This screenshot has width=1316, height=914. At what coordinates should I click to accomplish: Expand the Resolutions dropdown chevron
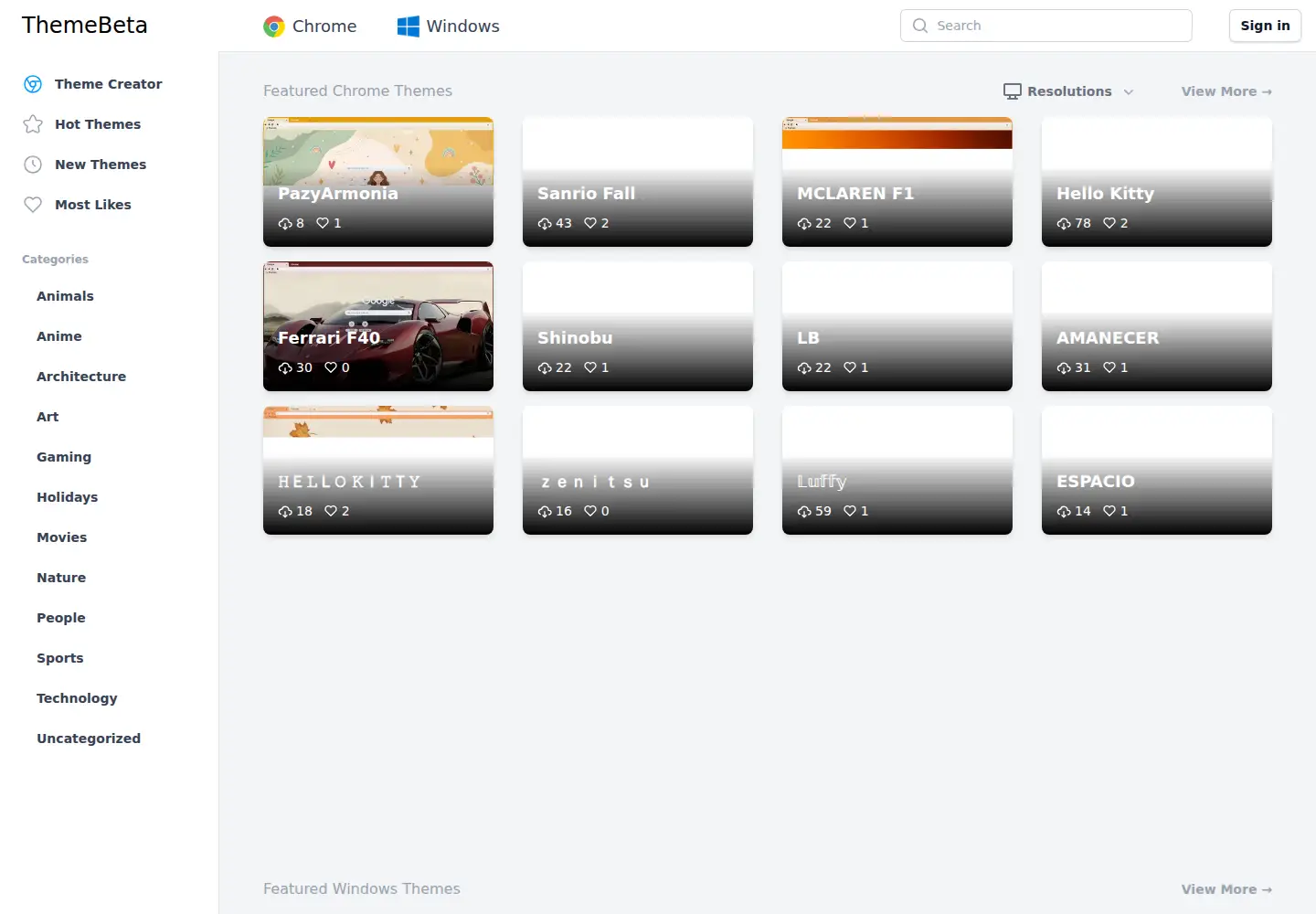tap(1129, 92)
